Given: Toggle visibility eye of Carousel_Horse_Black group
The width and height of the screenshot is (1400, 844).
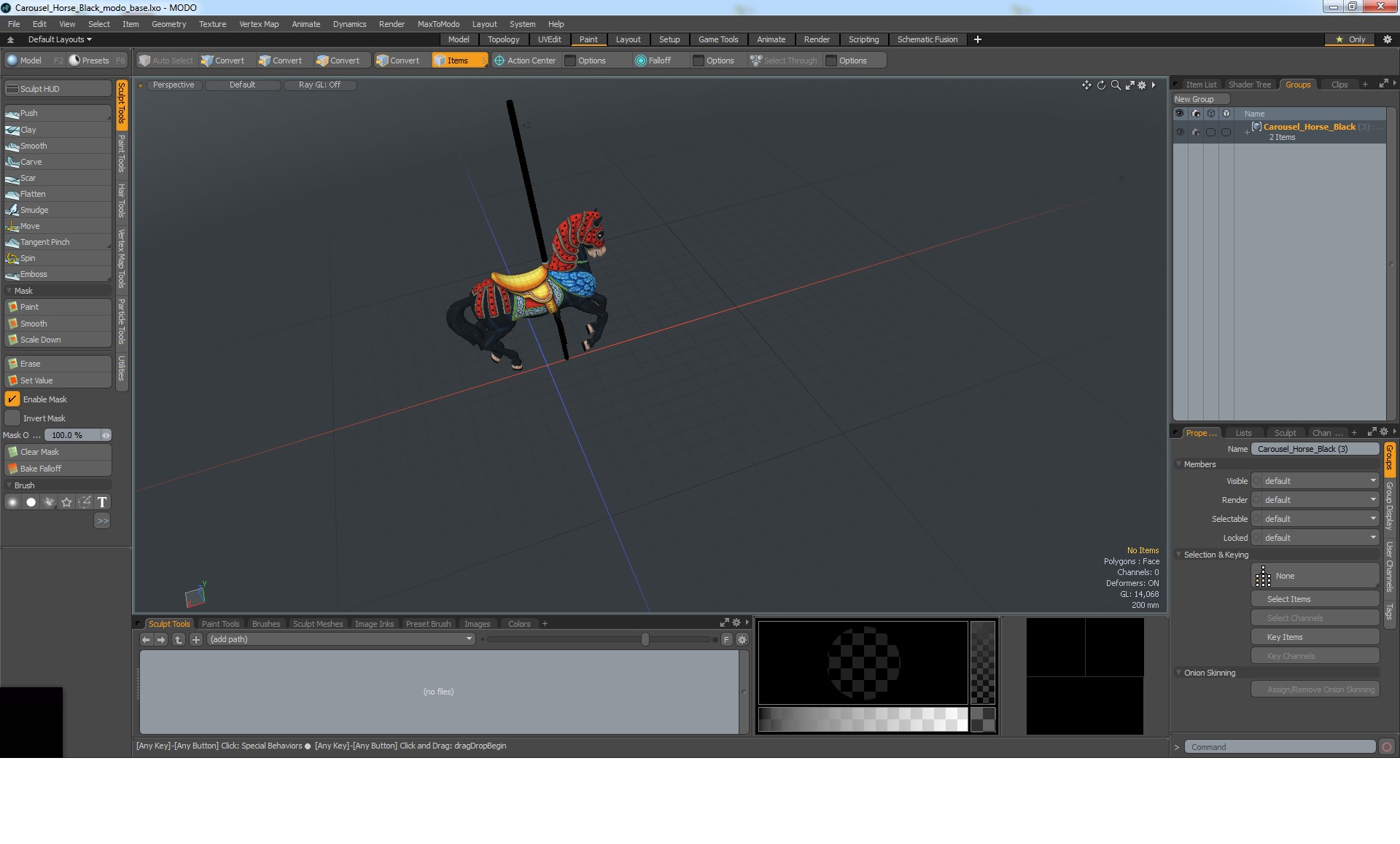Looking at the screenshot, I should click(1179, 132).
